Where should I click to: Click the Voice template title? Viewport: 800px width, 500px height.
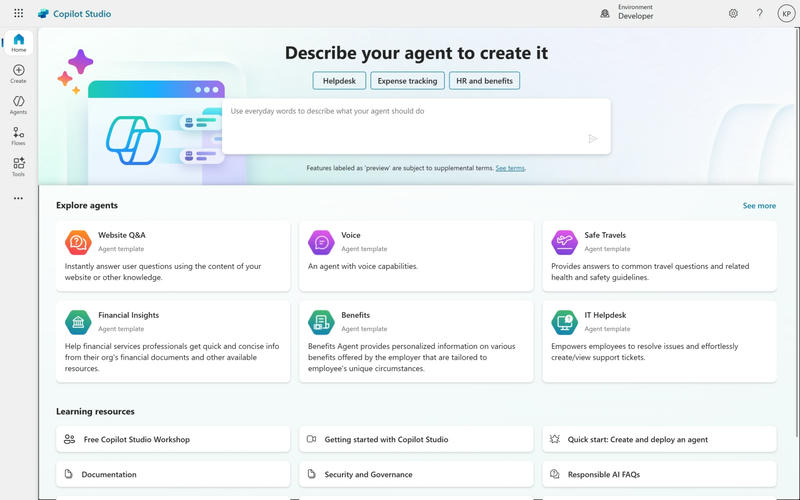(351, 235)
